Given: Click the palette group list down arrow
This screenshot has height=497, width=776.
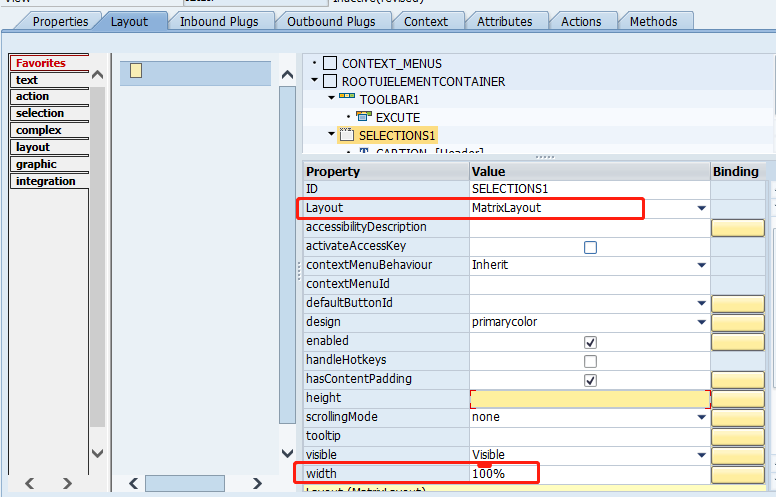Looking at the screenshot, I should [97, 453].
